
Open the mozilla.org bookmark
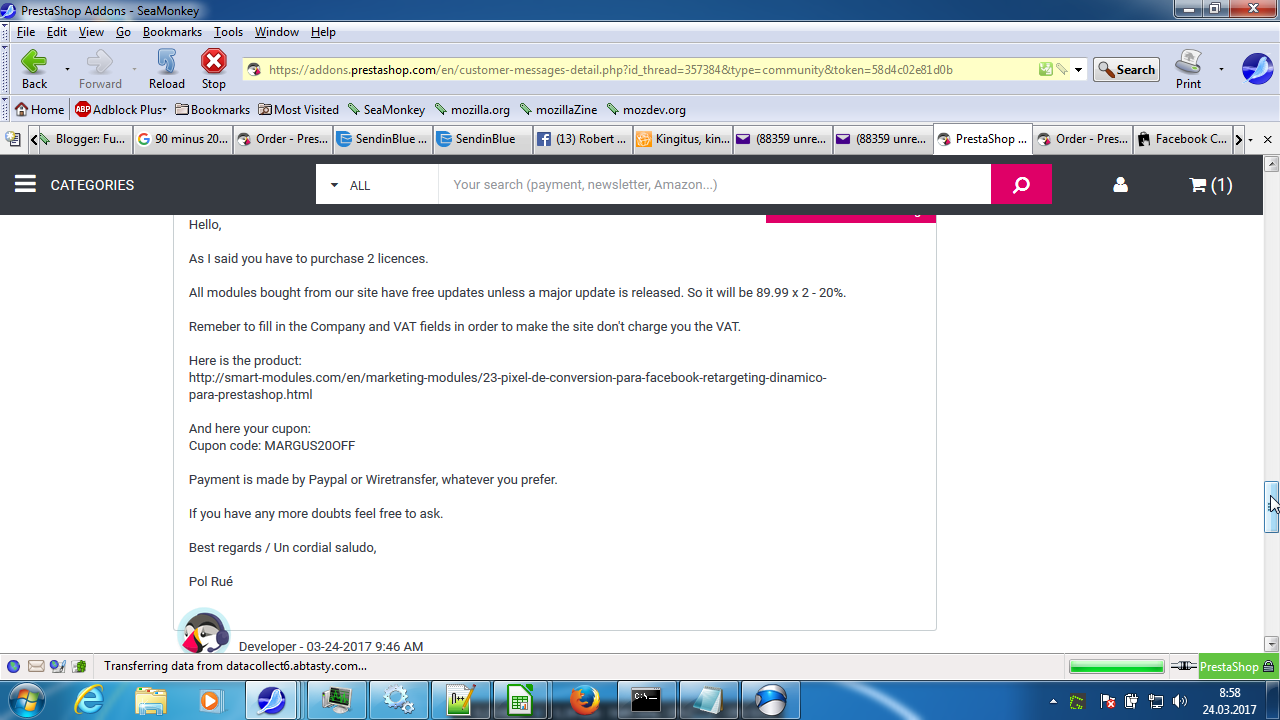(x=472, y=110)
